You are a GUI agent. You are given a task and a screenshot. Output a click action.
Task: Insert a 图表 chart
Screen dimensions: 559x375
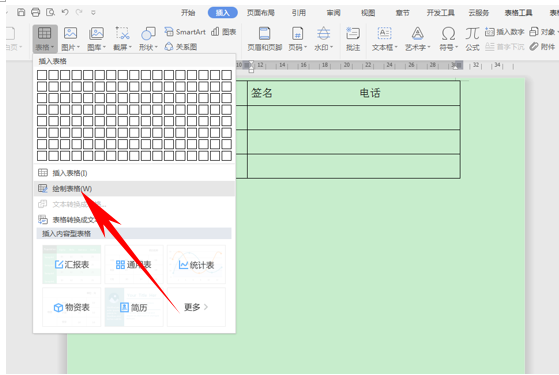[224, 32]
